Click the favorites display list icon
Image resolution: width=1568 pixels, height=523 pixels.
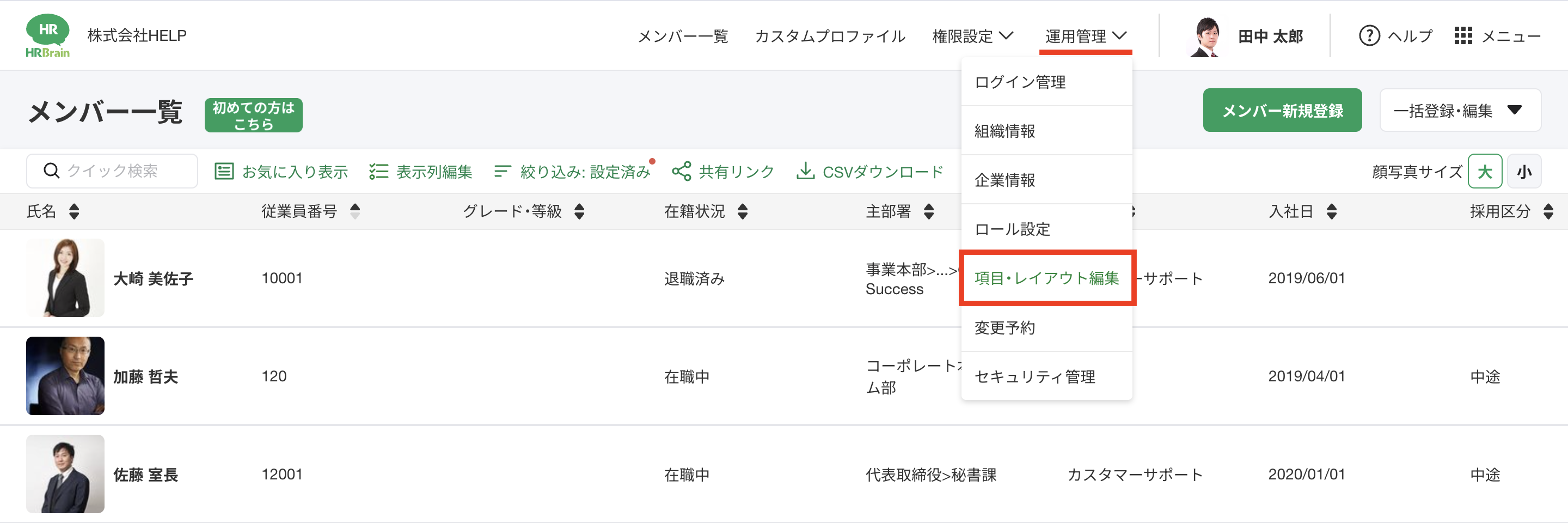(x=224, y=172)
